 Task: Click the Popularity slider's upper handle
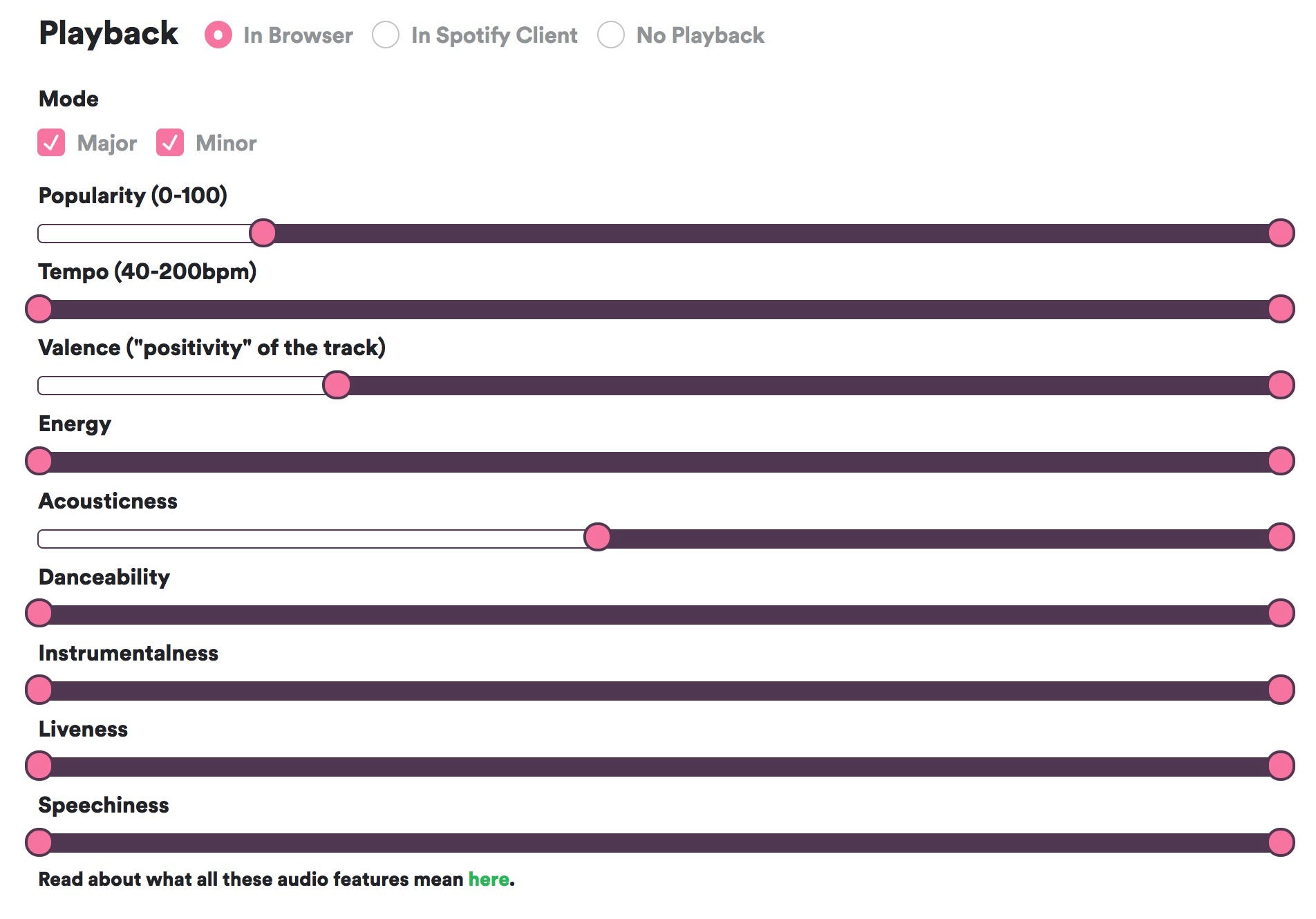point(1281,234)
